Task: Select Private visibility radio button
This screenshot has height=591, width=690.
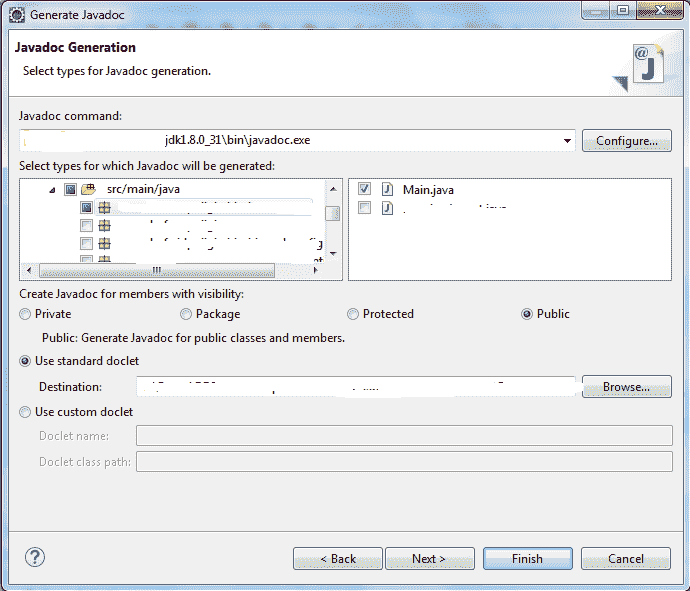Action: pyautogui.click(x=25, y=314)
